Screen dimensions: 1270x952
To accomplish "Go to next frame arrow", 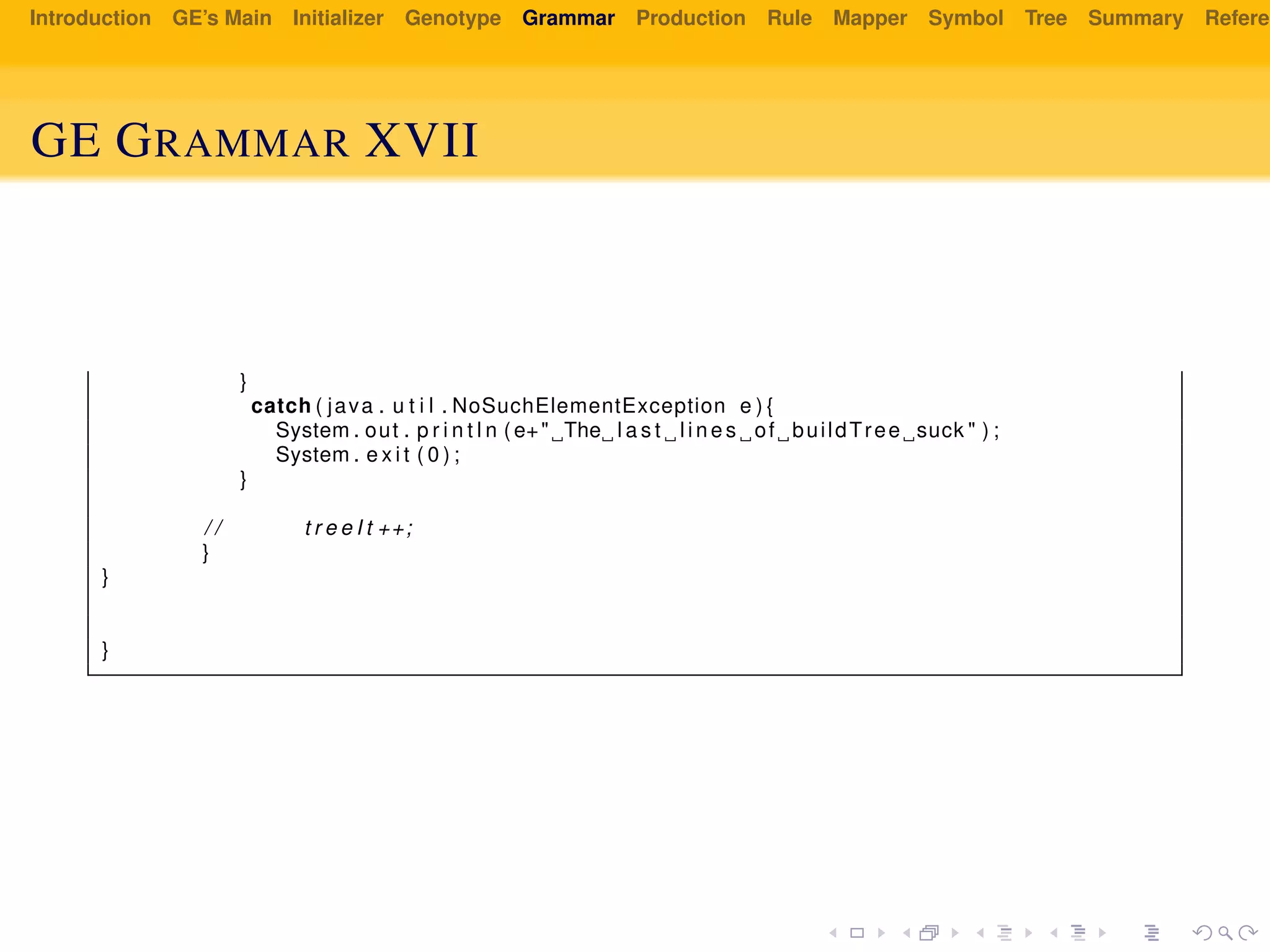I will tap(955, 933).
